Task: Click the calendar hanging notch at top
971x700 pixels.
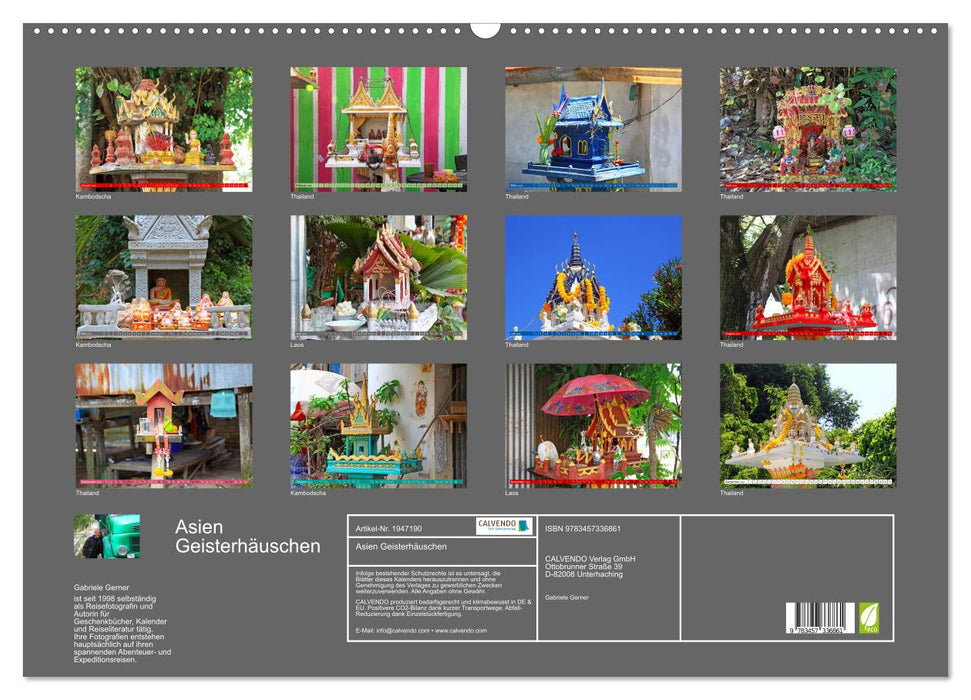Action: [485, 29]
